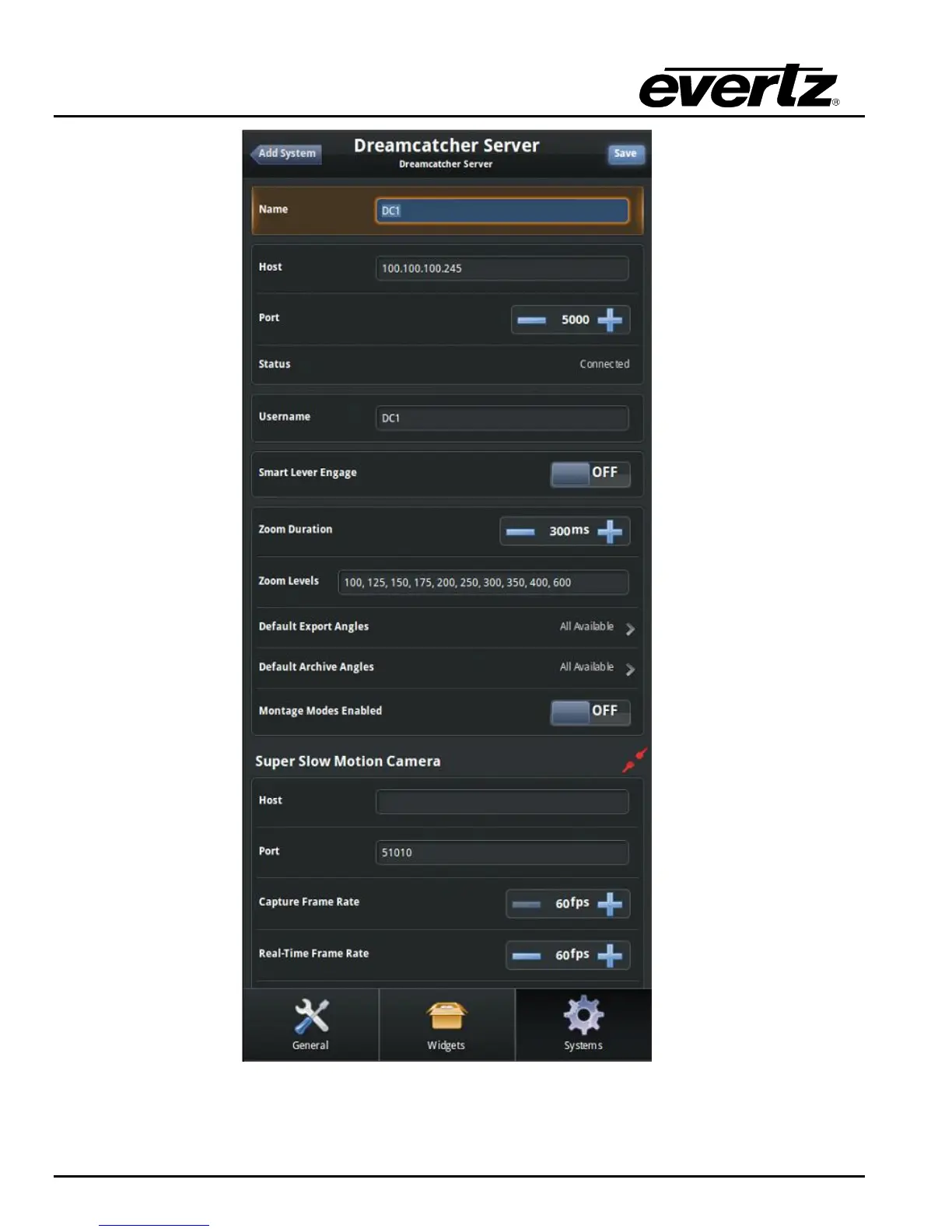
Task: Click the Dreamcatcher Server title
Action: pyautogui.click(x=446, y=145)
